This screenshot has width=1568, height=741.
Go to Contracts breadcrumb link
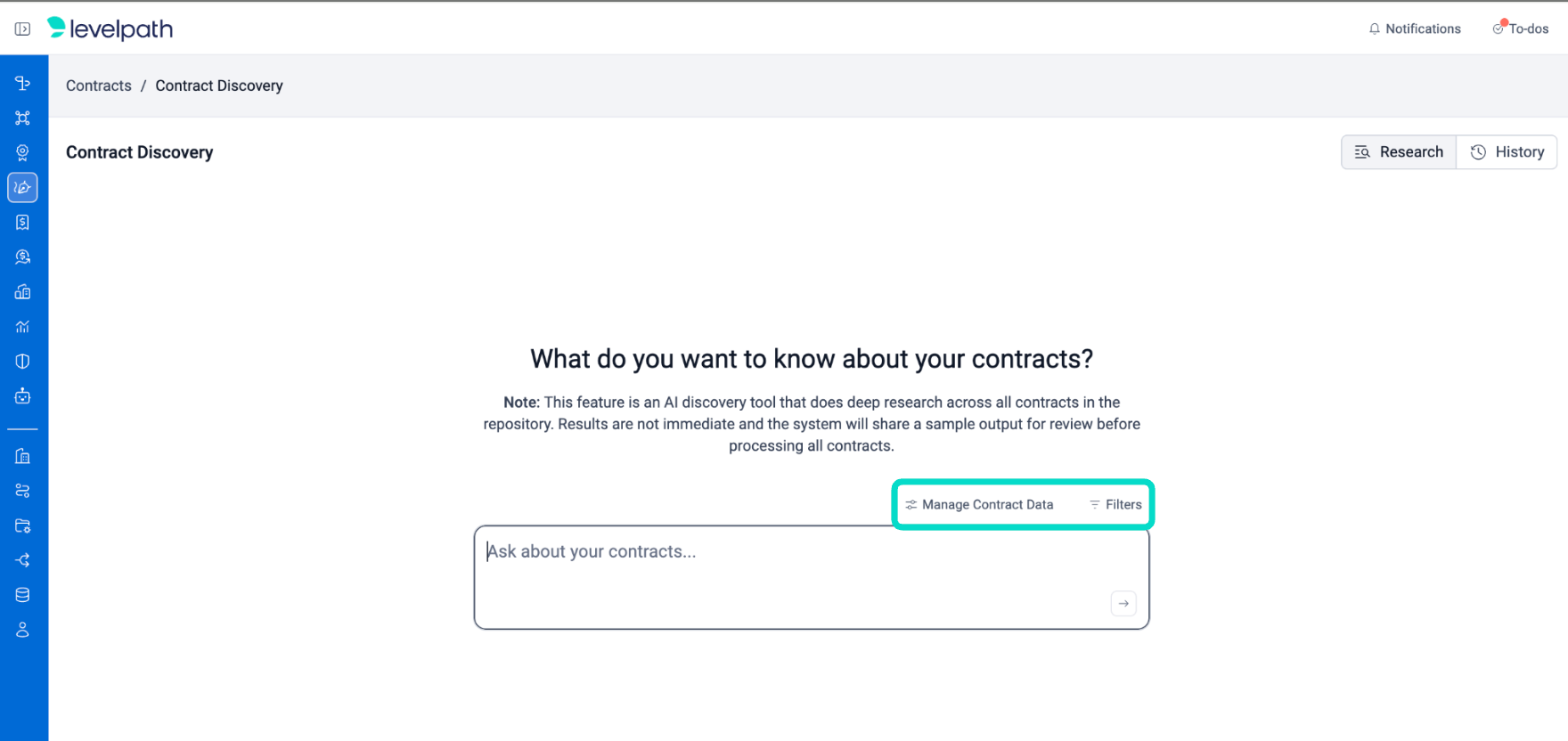click(x=99, y=85)
